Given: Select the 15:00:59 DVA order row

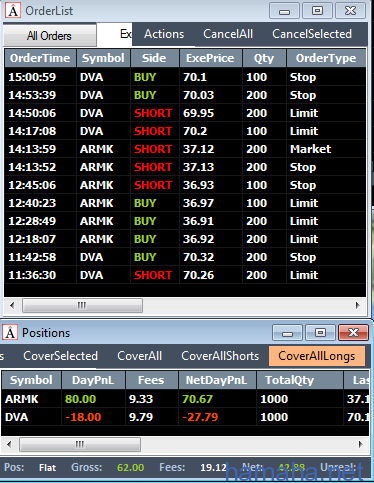Looking at the screenshot, I should (185, 77).
